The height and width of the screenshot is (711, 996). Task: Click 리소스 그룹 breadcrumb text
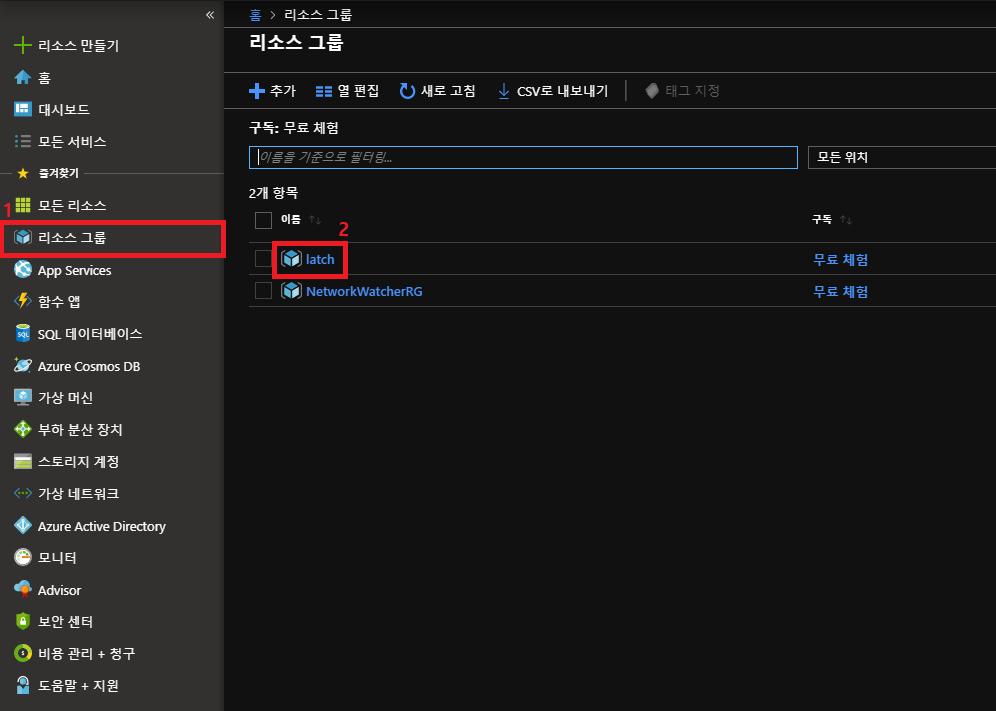pos(318,15)
